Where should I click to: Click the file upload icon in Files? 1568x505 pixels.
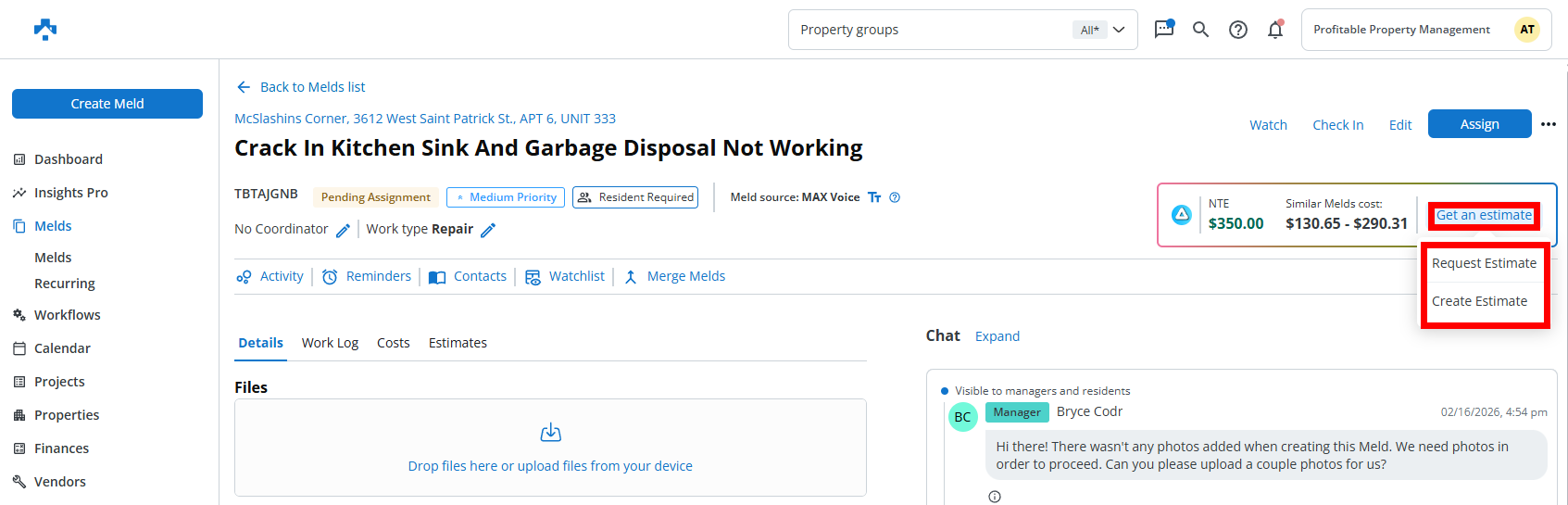point(550,433)
